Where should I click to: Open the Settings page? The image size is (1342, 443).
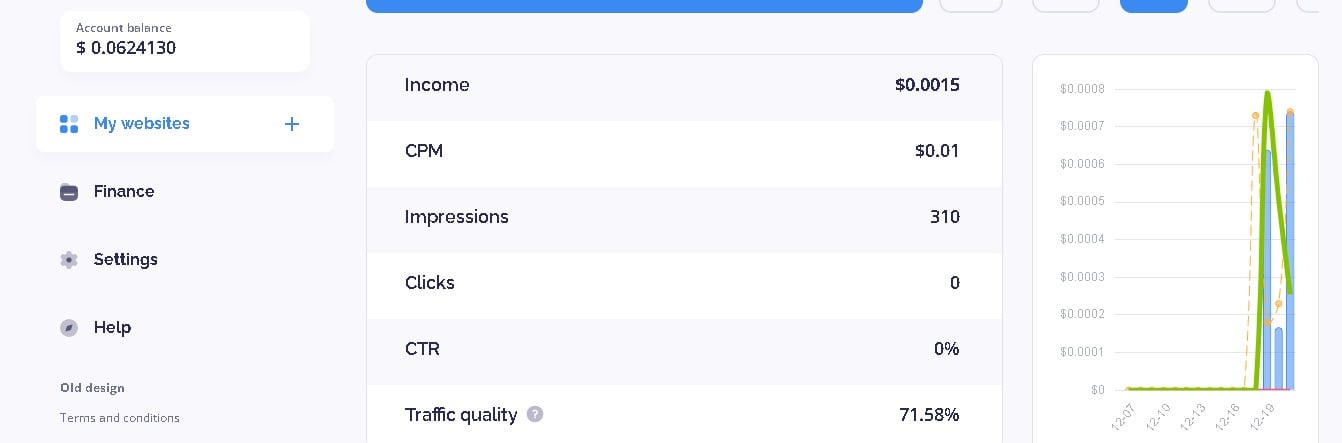point(126,260)
